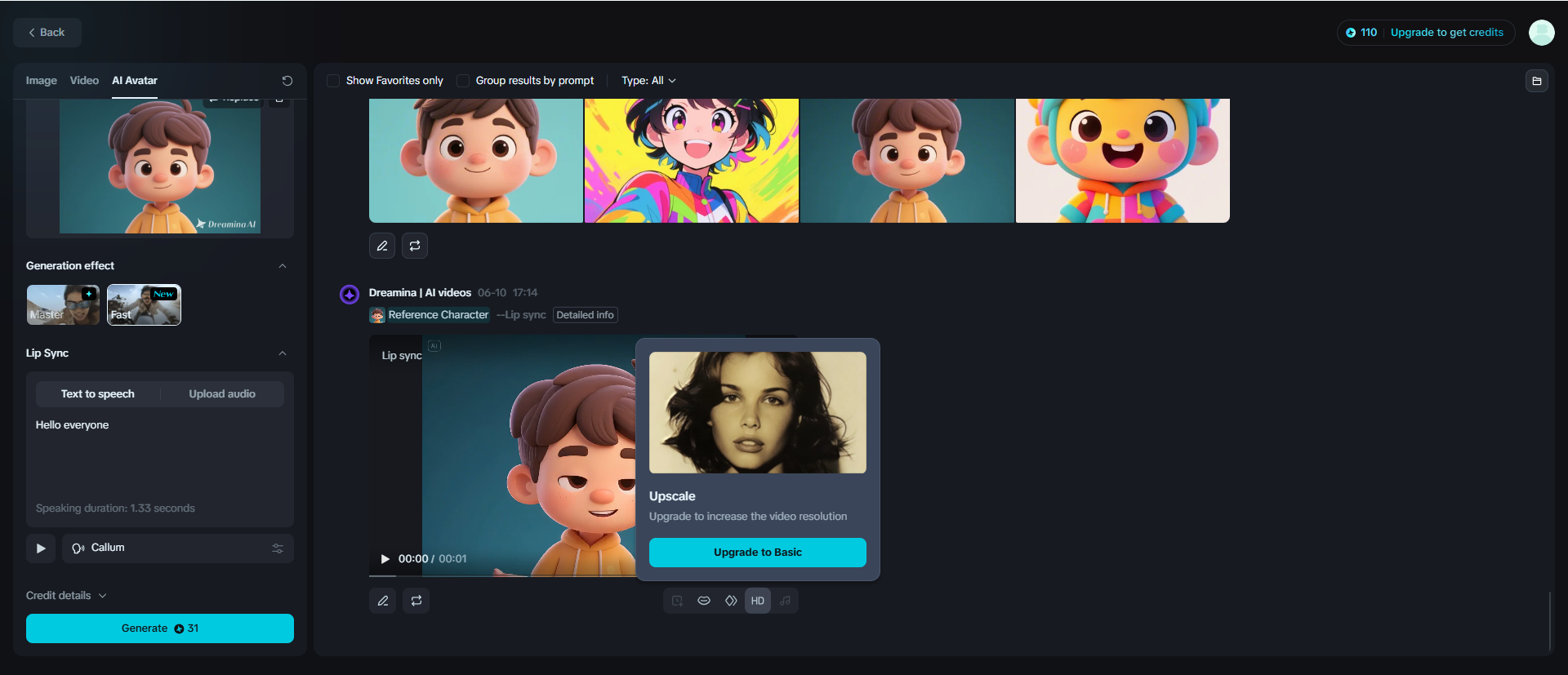Screen dimensions: 1568x675
Task: Click regenerate icon under image results
Action: 415,246
